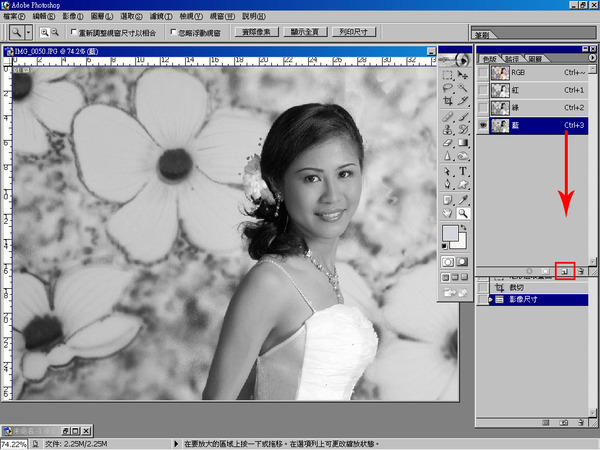600x450 pixels.
Task: Select the Type (T) tool
Action: coord(464,171)
